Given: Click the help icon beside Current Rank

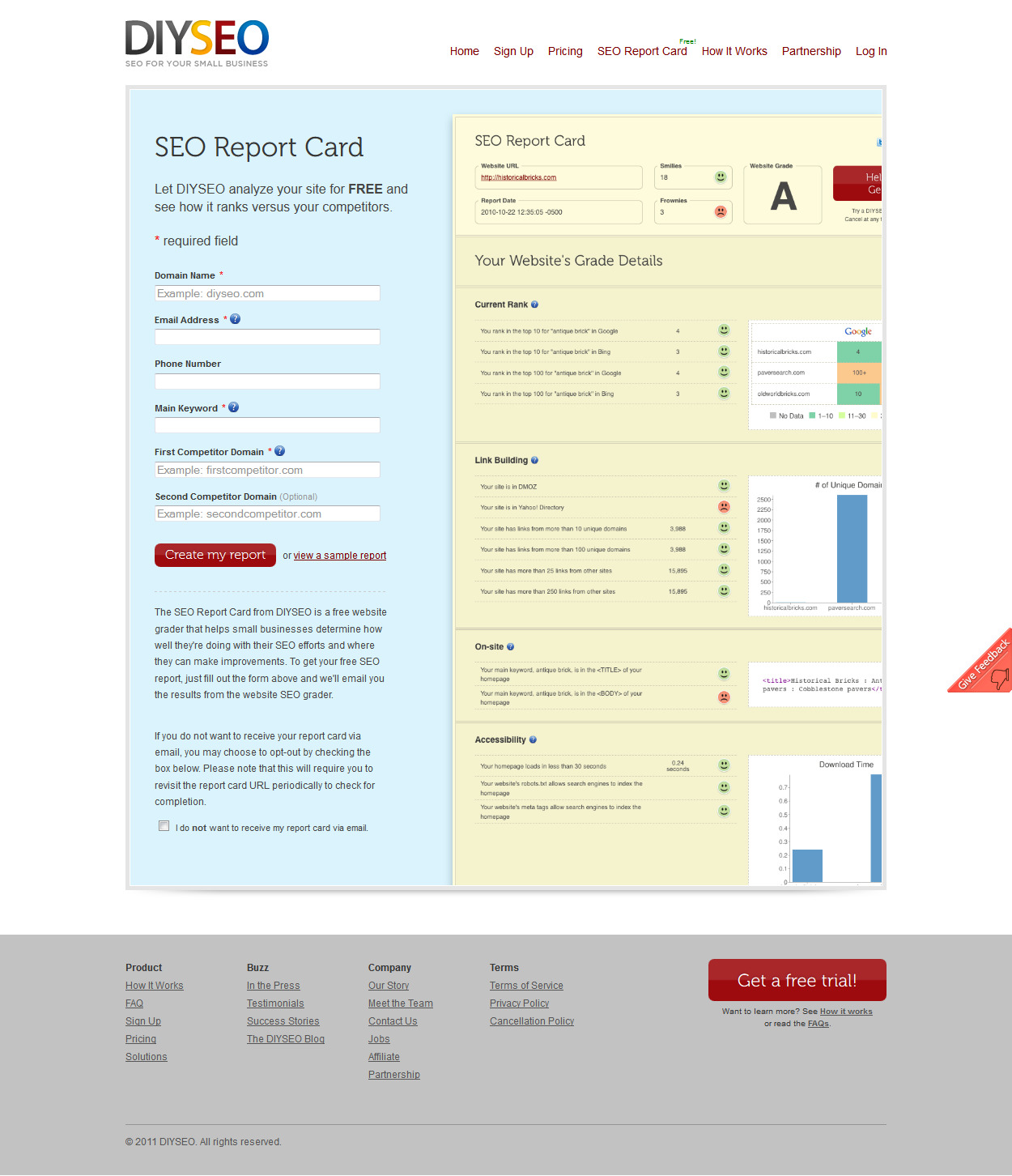Looking at the screenshot, I should coord(534,305).
